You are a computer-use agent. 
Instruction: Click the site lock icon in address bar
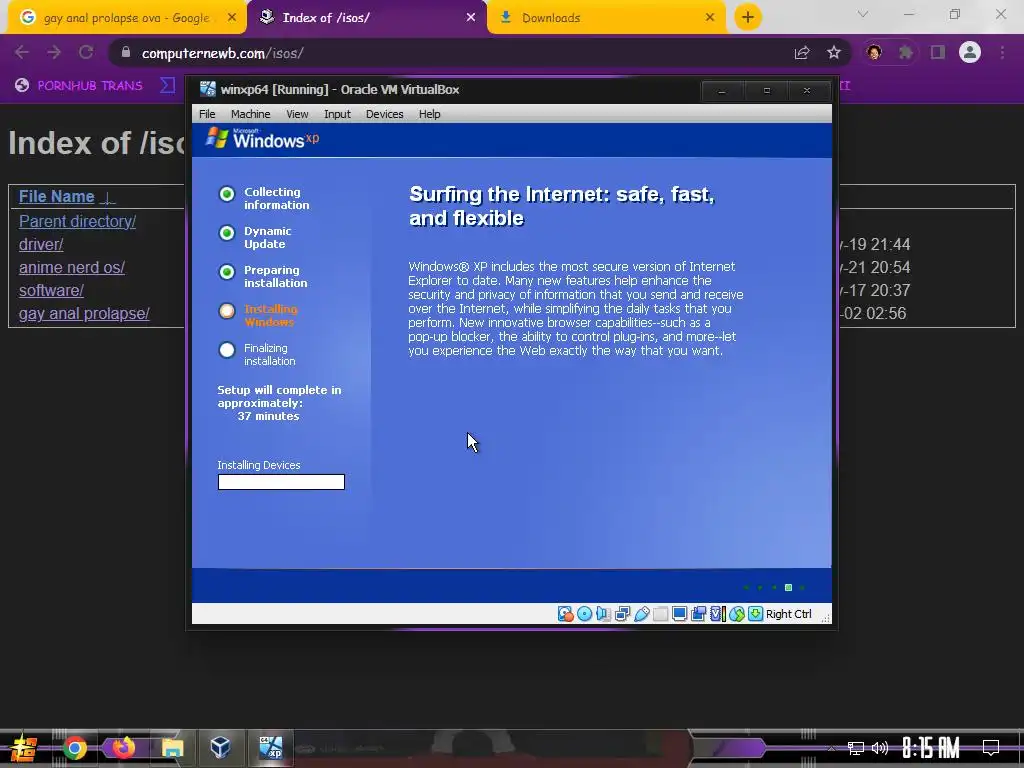point(126,52)
